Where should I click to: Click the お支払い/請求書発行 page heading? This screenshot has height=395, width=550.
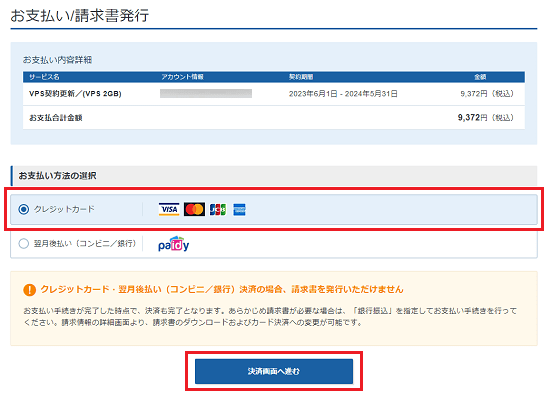pos(80,15)
